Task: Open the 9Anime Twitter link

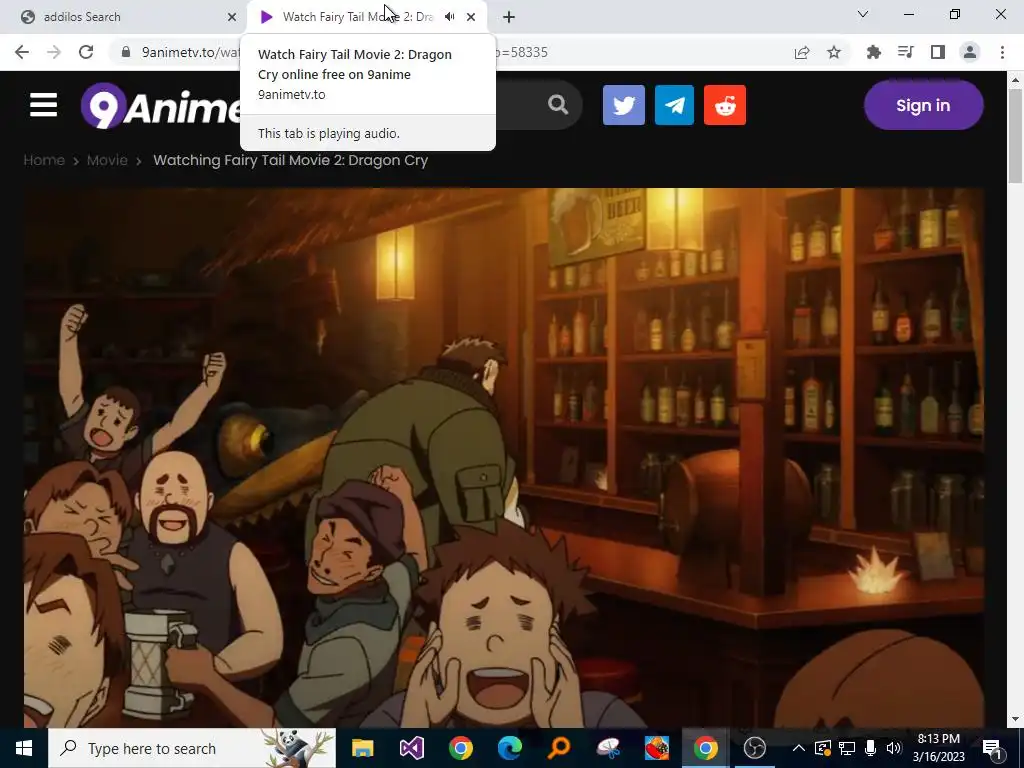Action: click(624, 105)
